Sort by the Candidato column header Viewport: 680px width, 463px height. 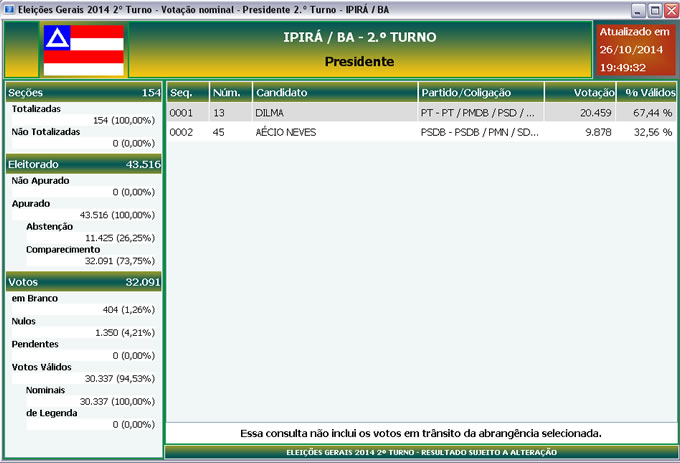coord(335,92)
